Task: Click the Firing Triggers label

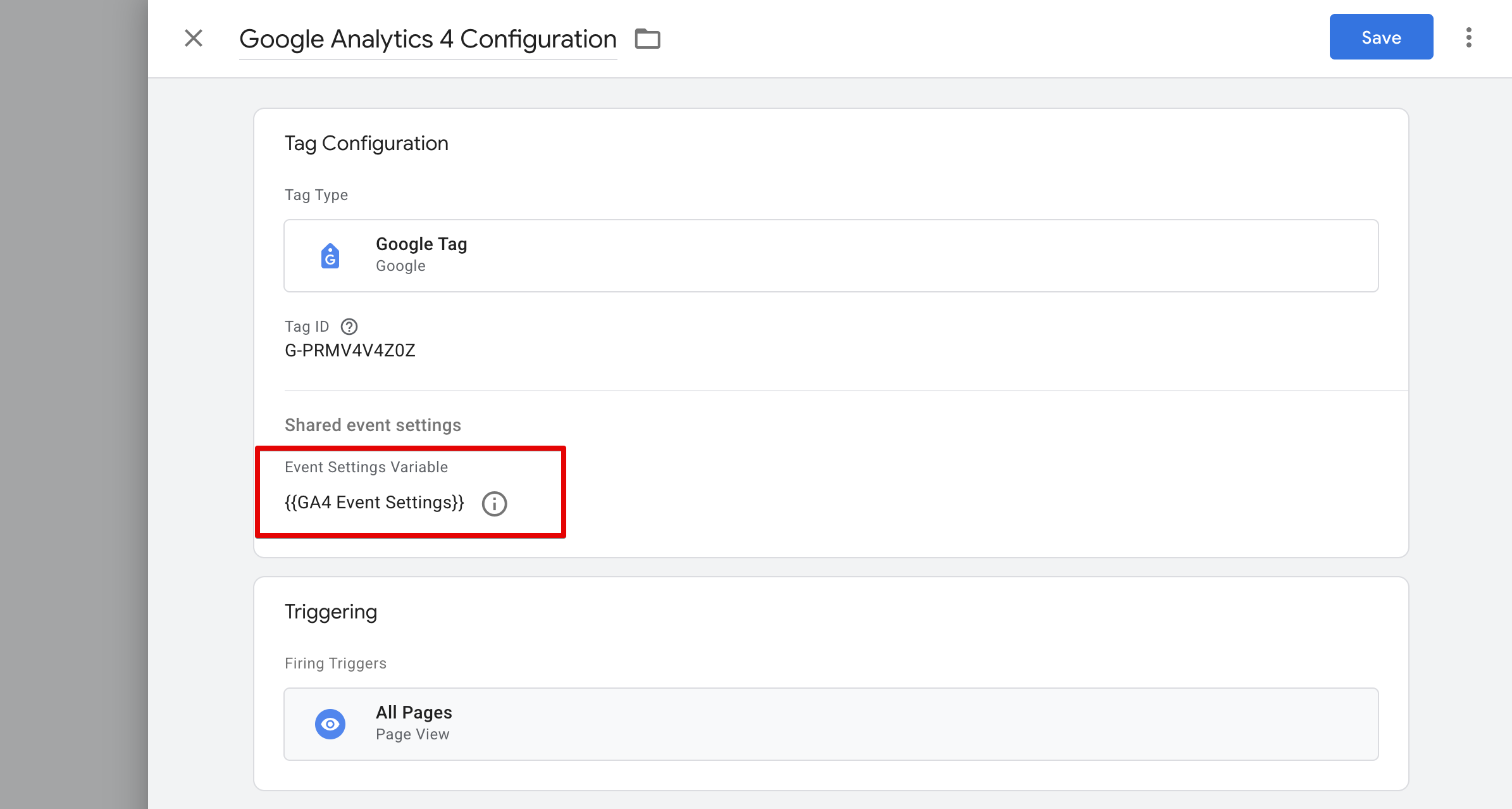Action: point(335,663)
